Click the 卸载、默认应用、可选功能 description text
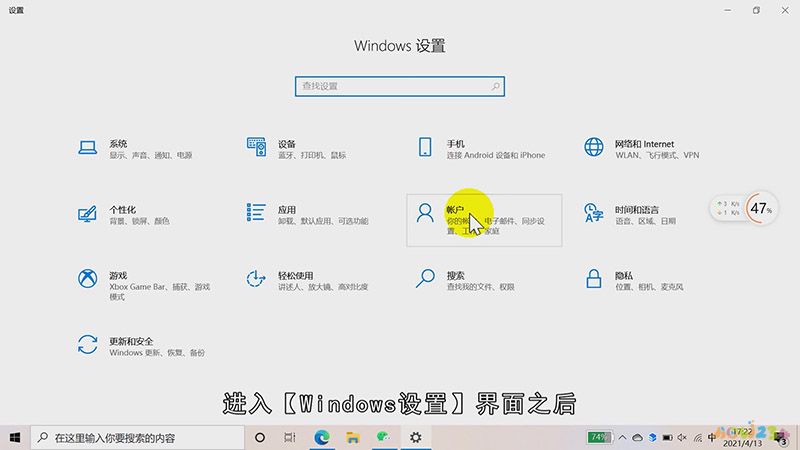Screen dimensions: 800x450 (x=323, y=221)
